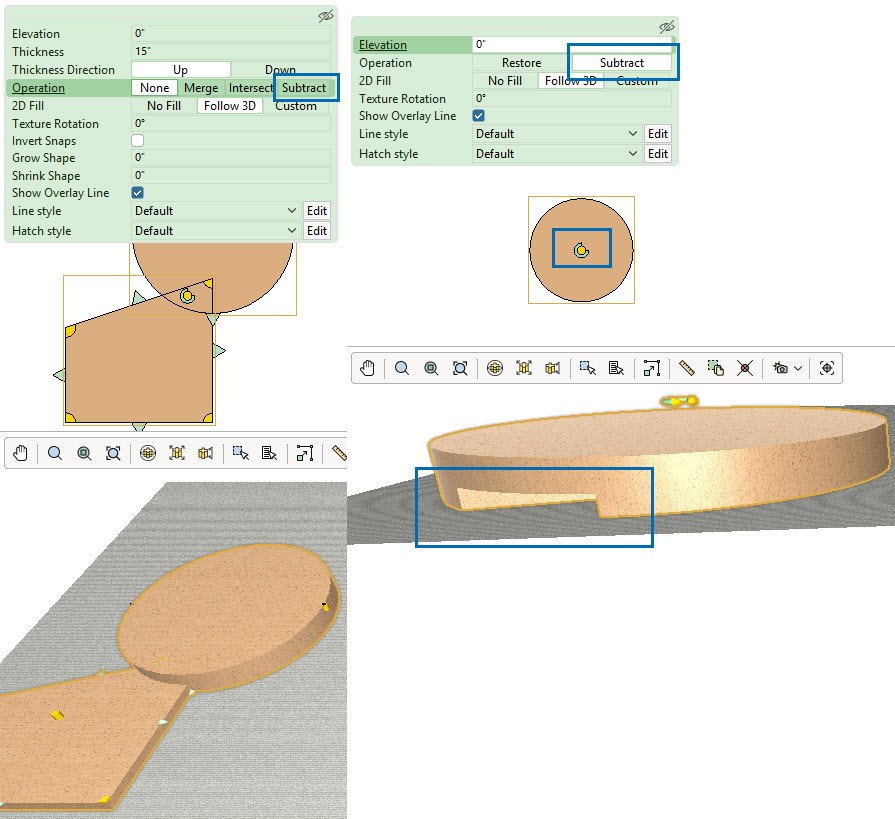Click the camera snapshot icon in right toolbar
895x819 pixels.
(780, 368)
